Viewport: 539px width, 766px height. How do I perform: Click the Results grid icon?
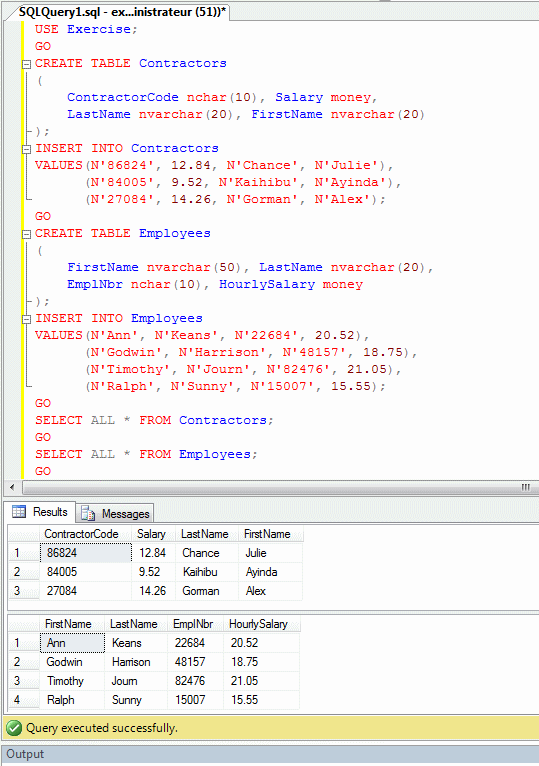pyautogui.click(x=19, y=511)
